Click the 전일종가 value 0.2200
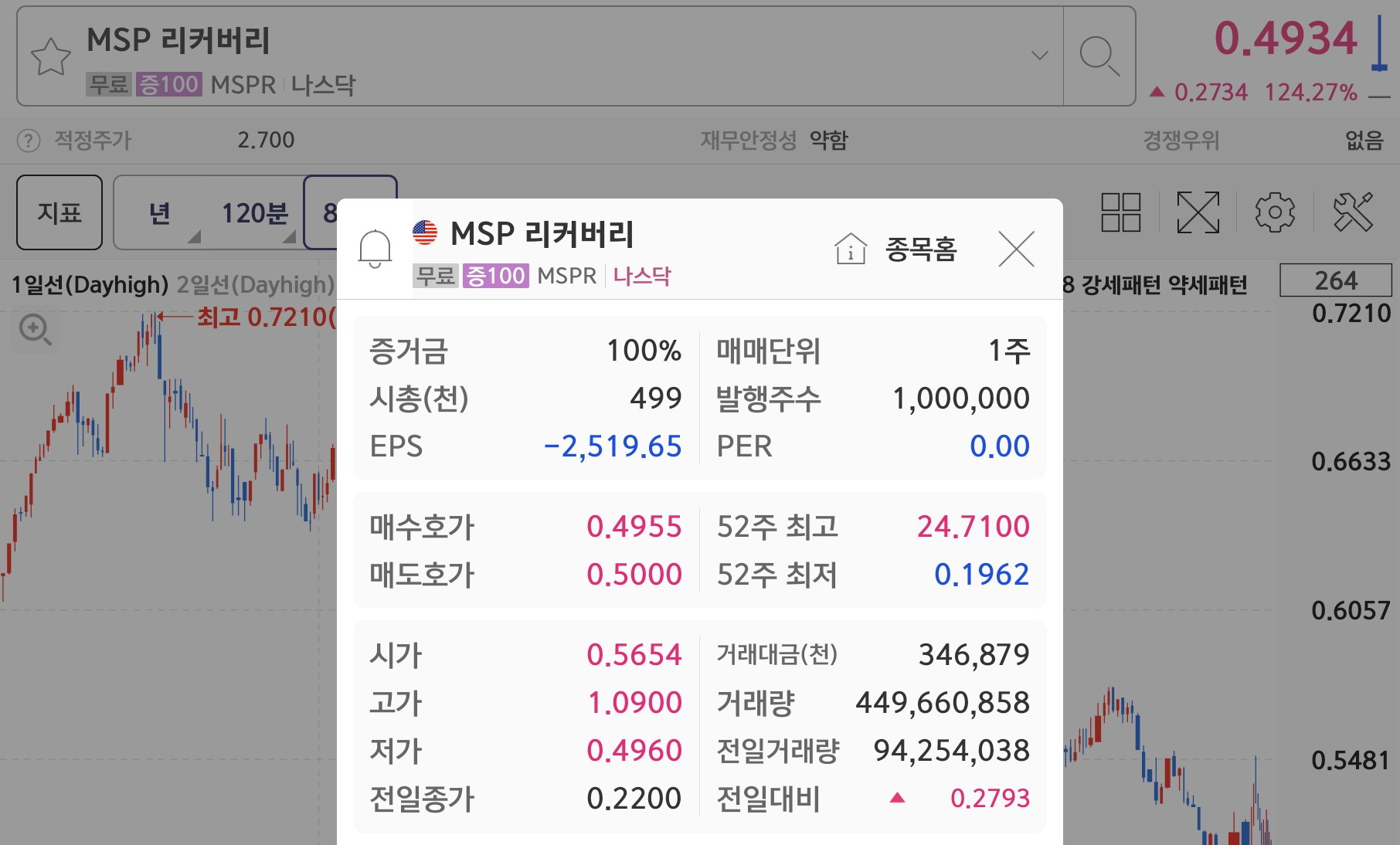Viewport: 1400px width, 845px height. click(634, 799)
